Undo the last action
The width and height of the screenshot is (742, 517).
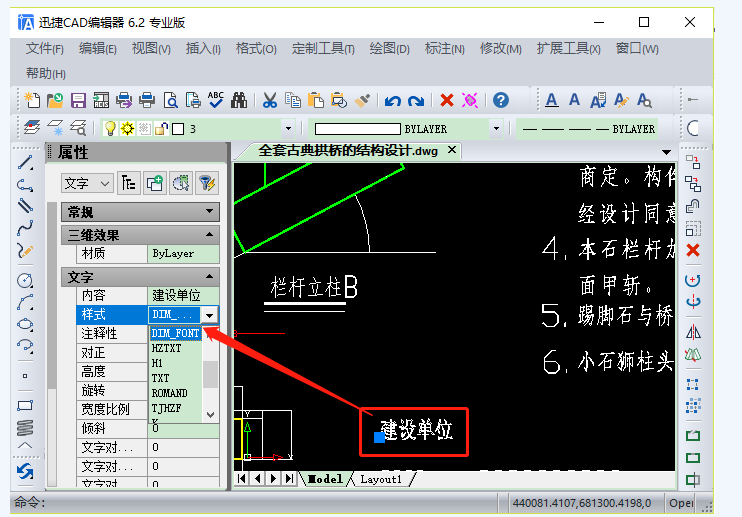point(393,100)
